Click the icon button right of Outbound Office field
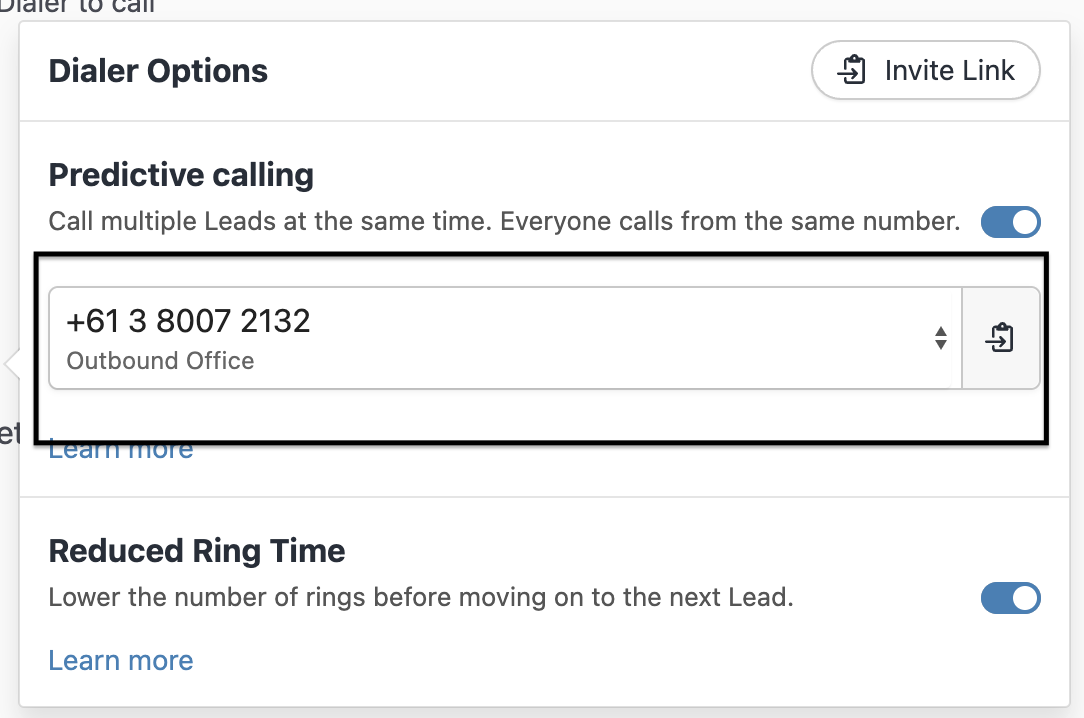 click(1001, 338)
